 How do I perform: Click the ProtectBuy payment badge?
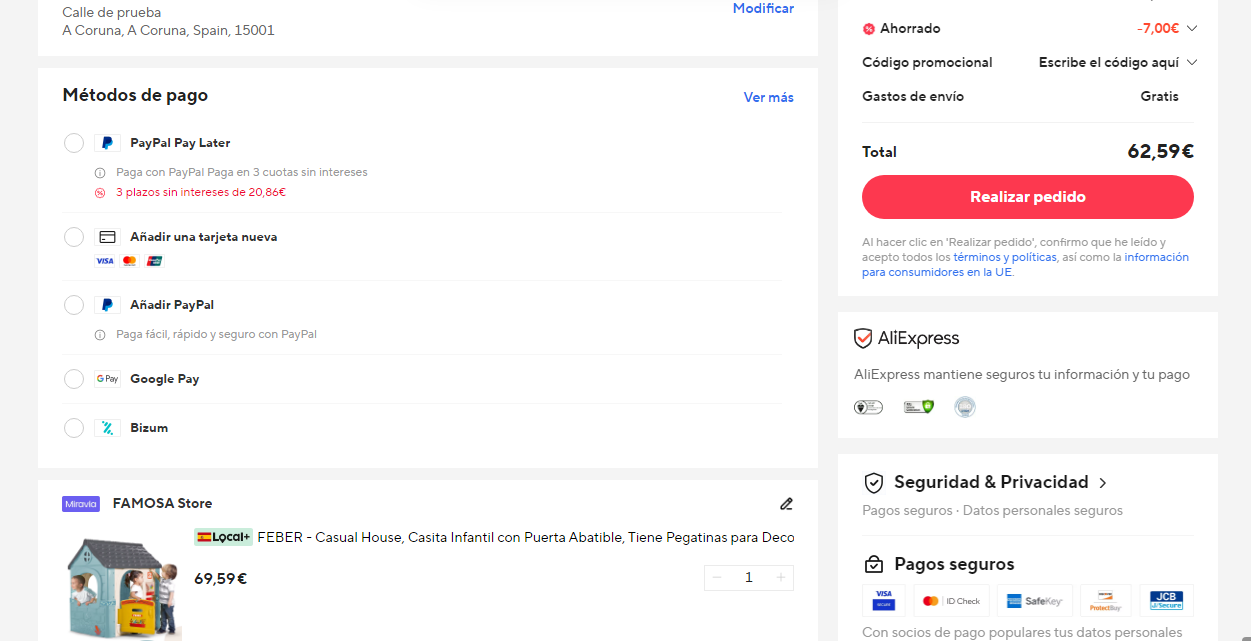(x=1106, y=601)
